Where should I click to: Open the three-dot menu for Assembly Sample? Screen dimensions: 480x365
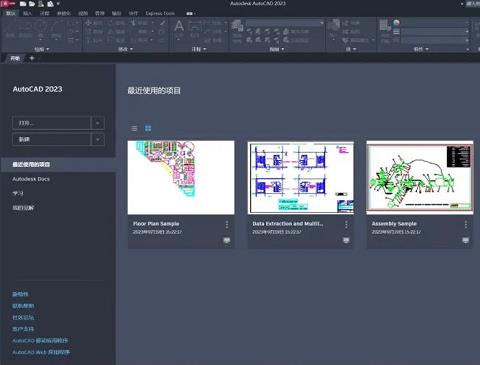click(466, 225)
